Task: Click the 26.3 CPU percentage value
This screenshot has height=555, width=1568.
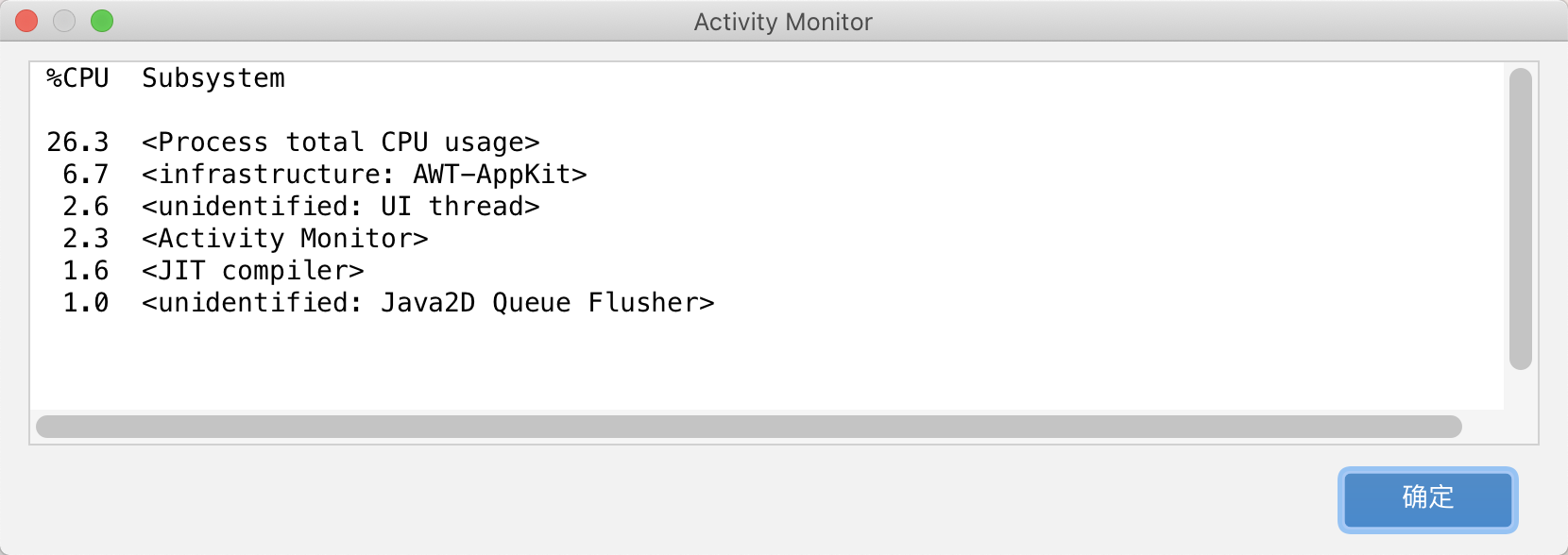Action: [77, 143]
